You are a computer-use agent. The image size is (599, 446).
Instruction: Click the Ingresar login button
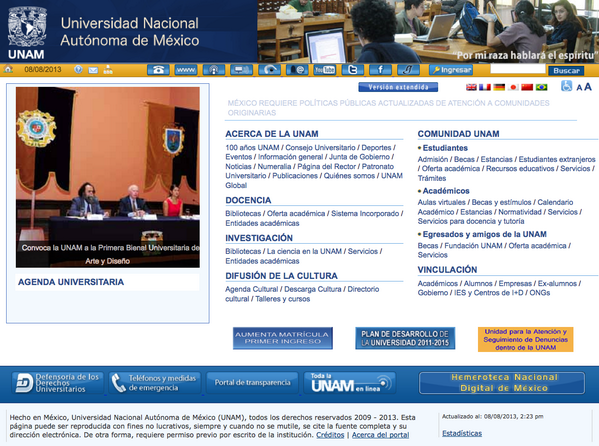click(x=451, y=70)
